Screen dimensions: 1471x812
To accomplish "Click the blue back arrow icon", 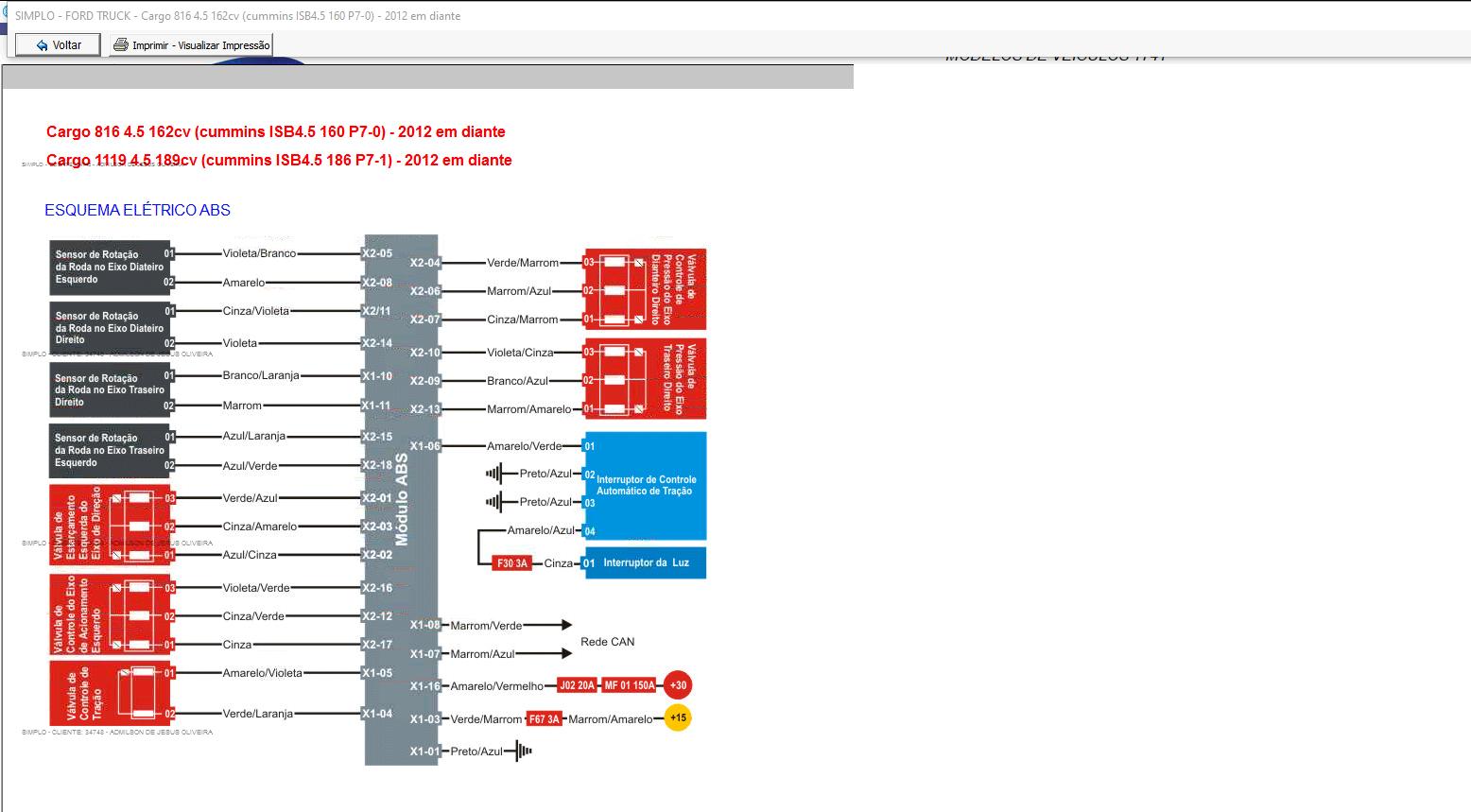I will pos(42,45).
